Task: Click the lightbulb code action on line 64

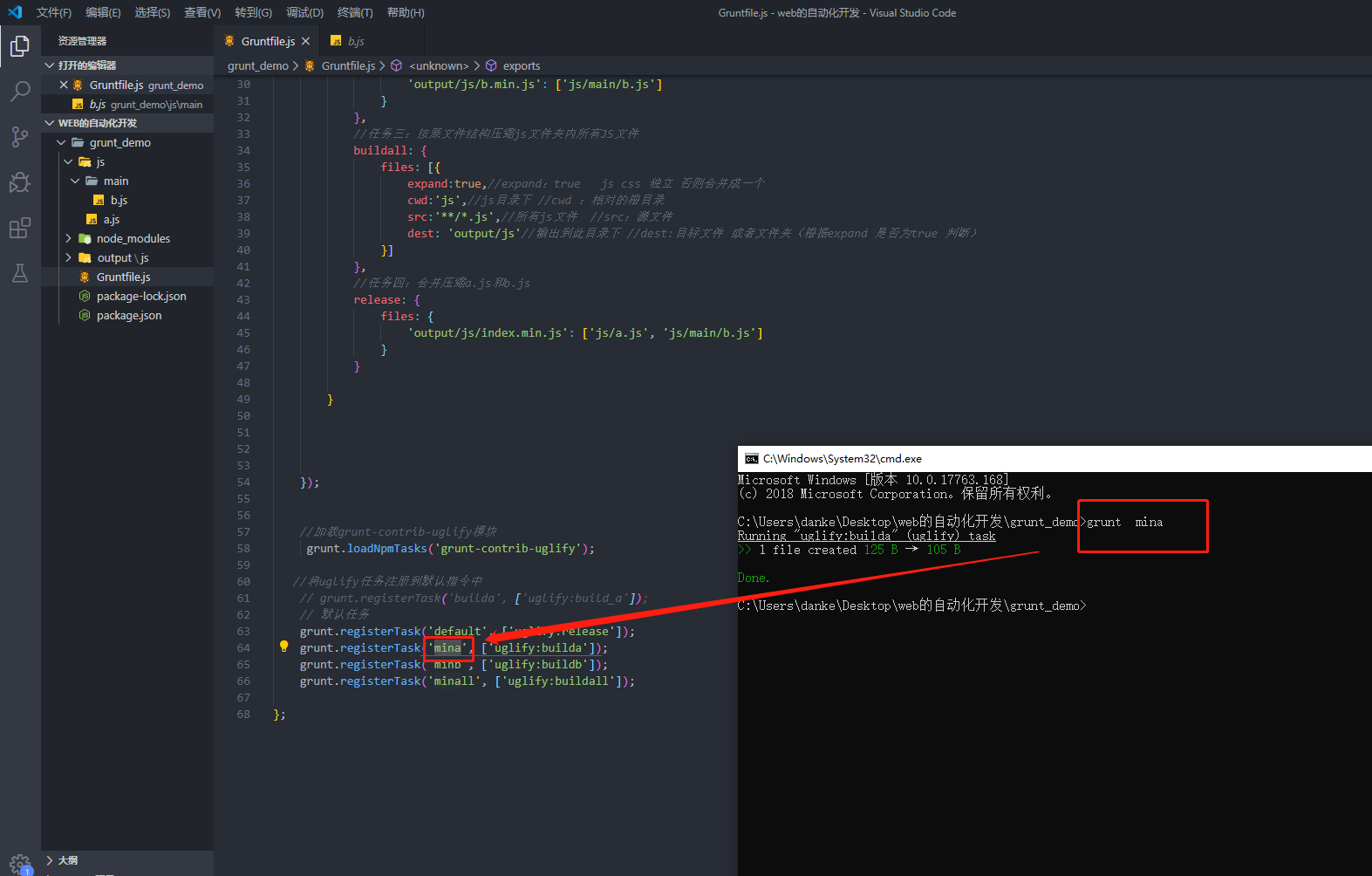Action: coord(283,647)
